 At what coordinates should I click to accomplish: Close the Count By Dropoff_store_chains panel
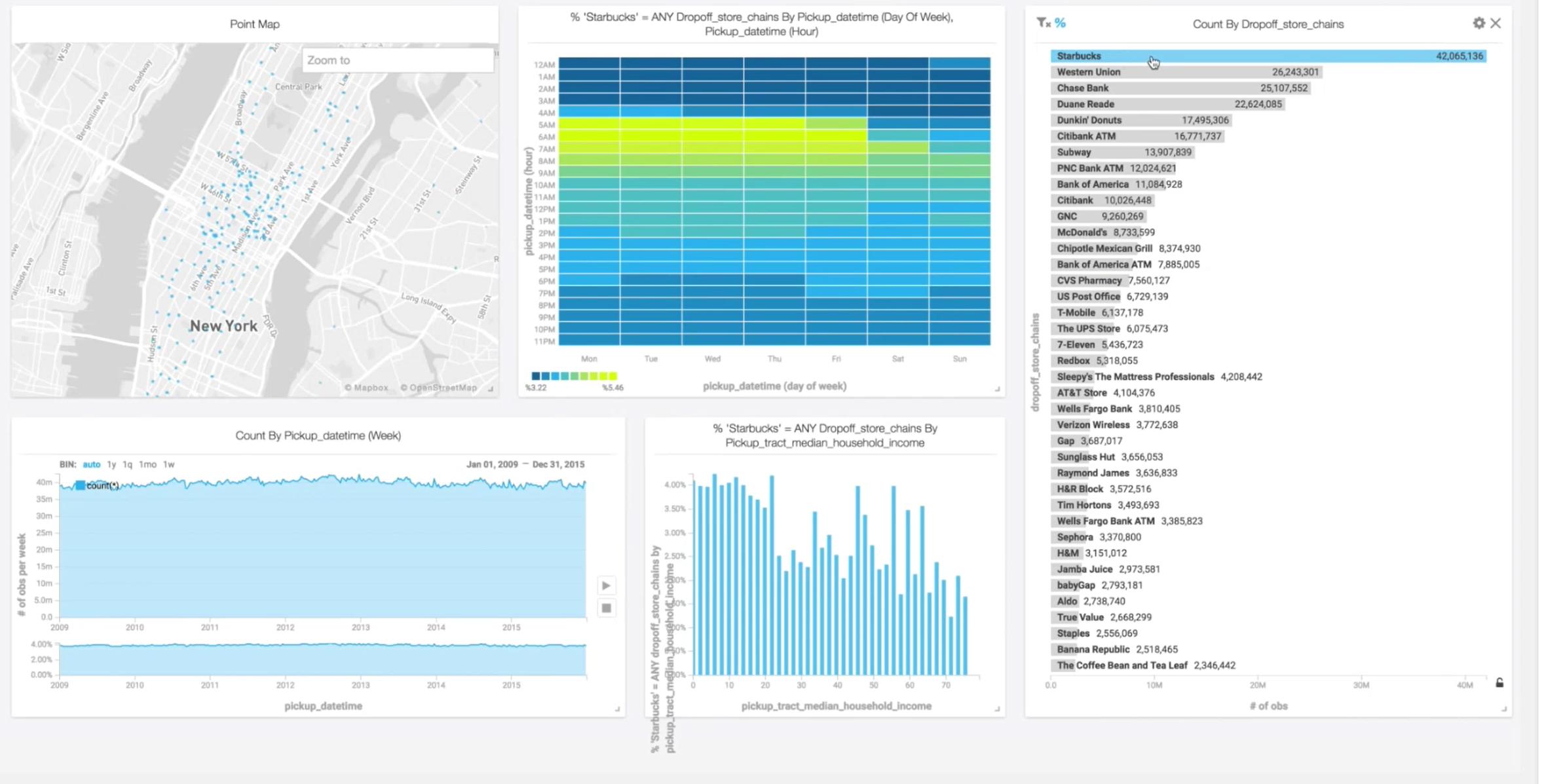point(1496,23)
